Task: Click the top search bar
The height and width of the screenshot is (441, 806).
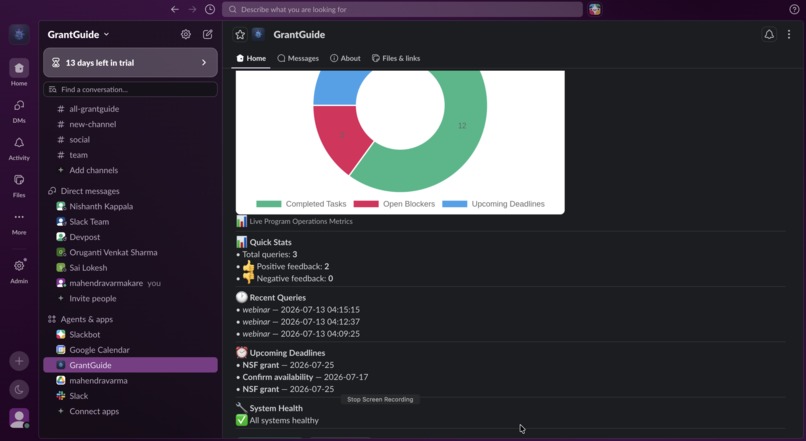Action: tap(402, 9)
